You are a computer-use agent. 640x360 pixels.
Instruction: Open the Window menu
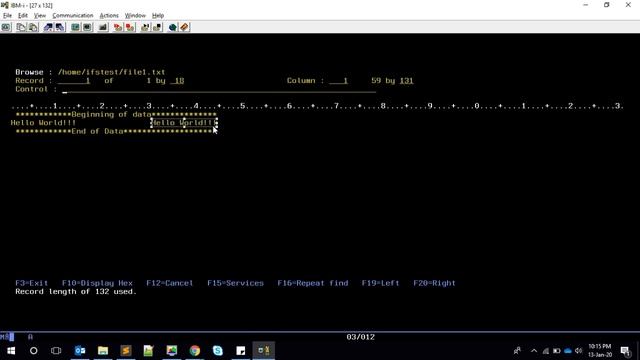click(135, 16)
